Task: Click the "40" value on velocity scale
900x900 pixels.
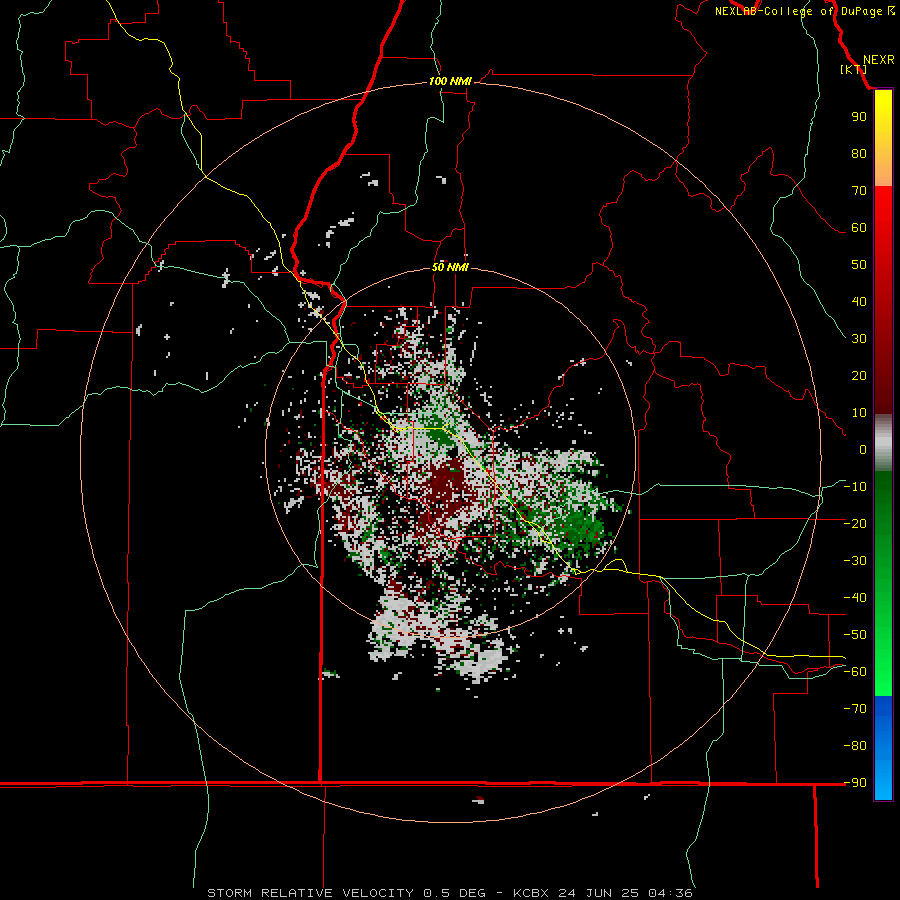Action: 859,302
